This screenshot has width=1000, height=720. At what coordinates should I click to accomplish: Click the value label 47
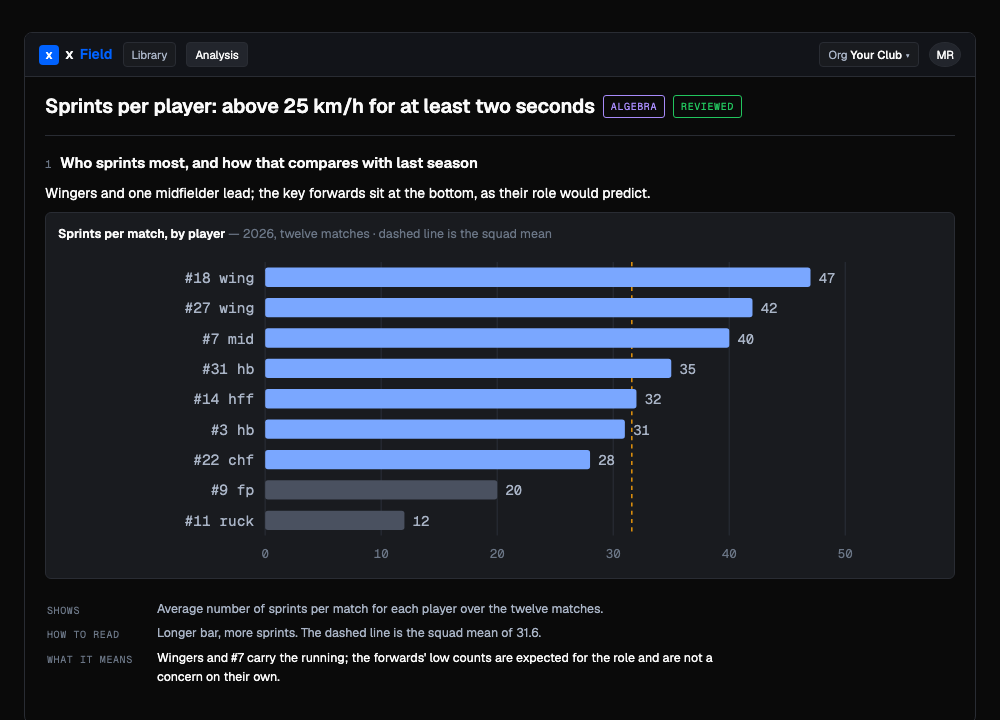click(x=827, y=278)
